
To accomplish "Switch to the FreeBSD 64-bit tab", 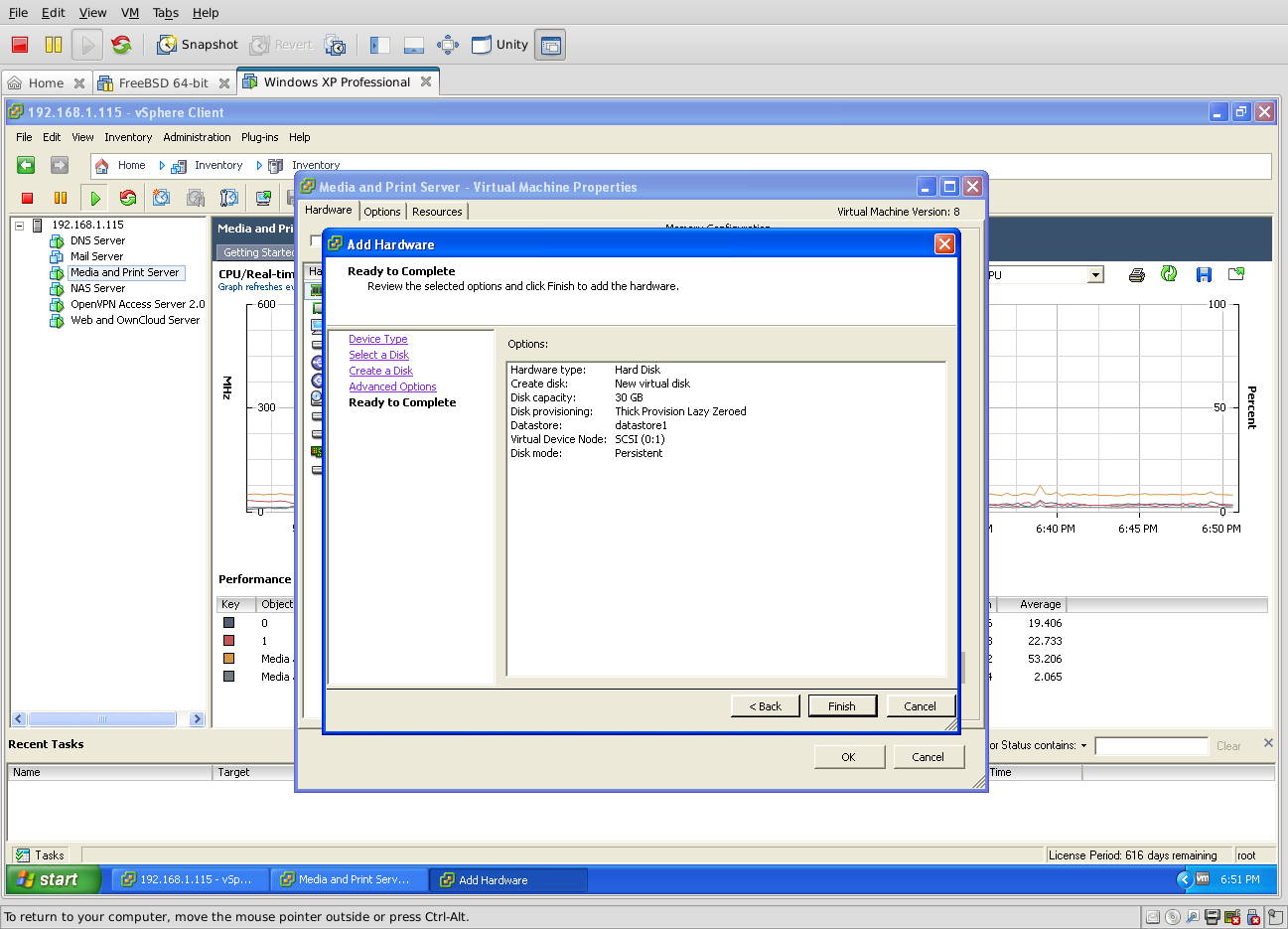I will [x=163, y=83].
